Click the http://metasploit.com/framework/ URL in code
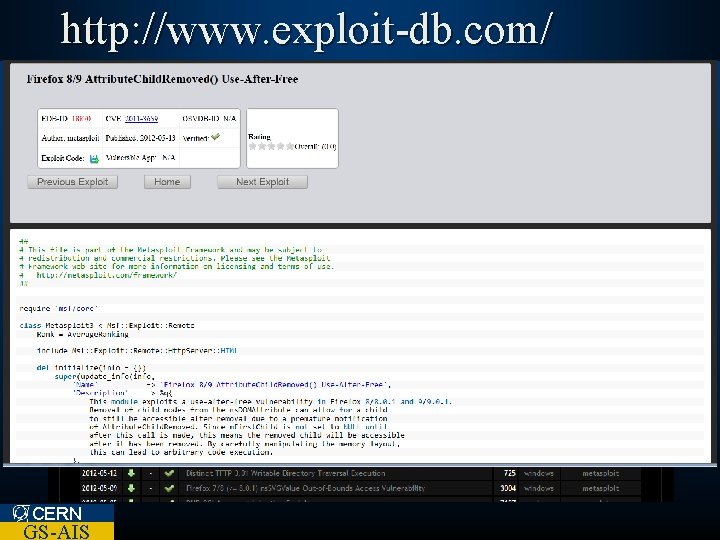 point(107,275)
